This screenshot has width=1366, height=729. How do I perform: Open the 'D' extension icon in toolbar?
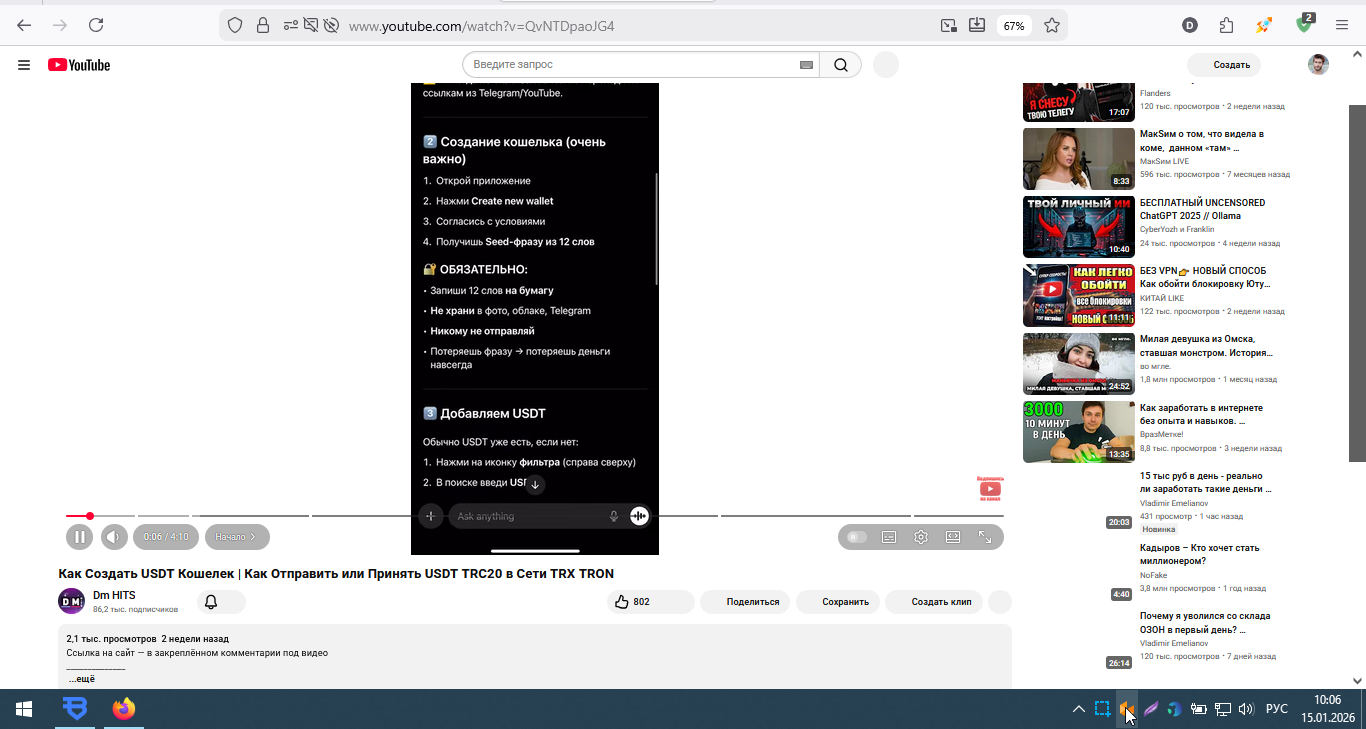coord(1190,25)
